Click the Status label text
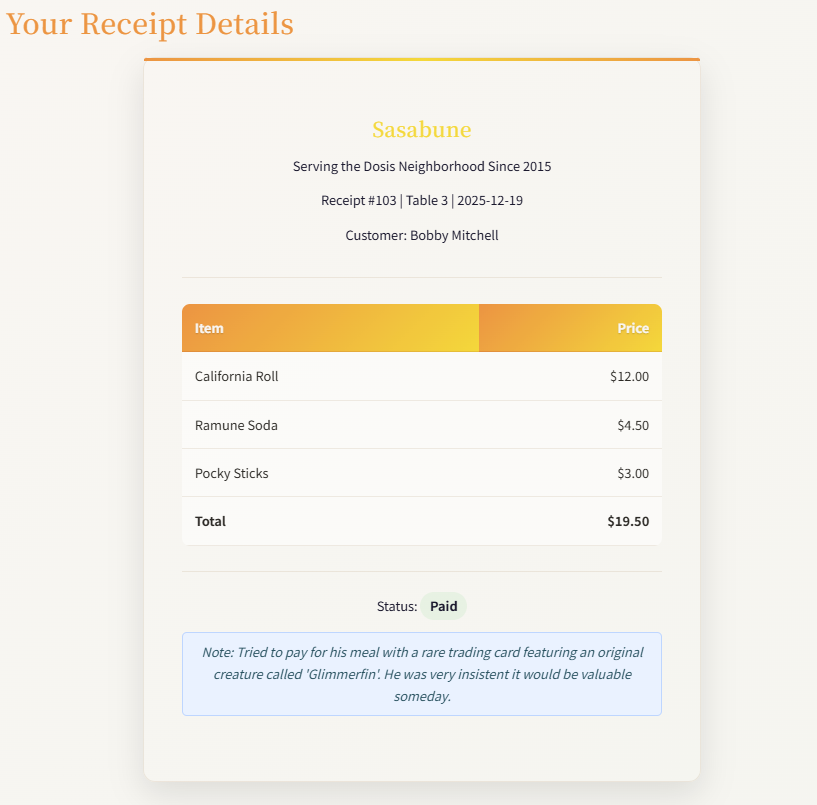This screenshot has width=817, height=805. 397,606
